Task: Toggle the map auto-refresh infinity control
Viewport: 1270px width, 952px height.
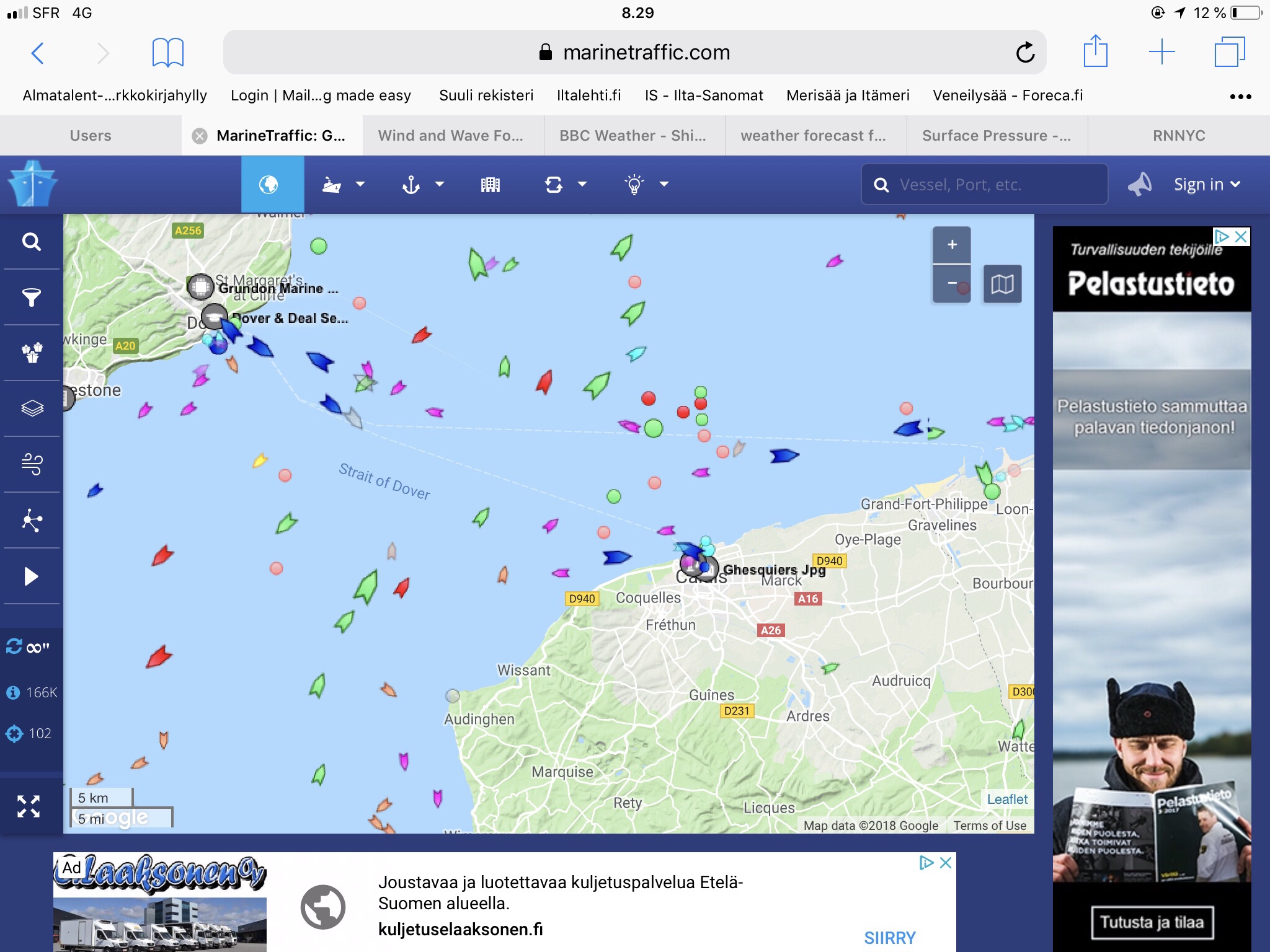Action: (x=29, y=647)
